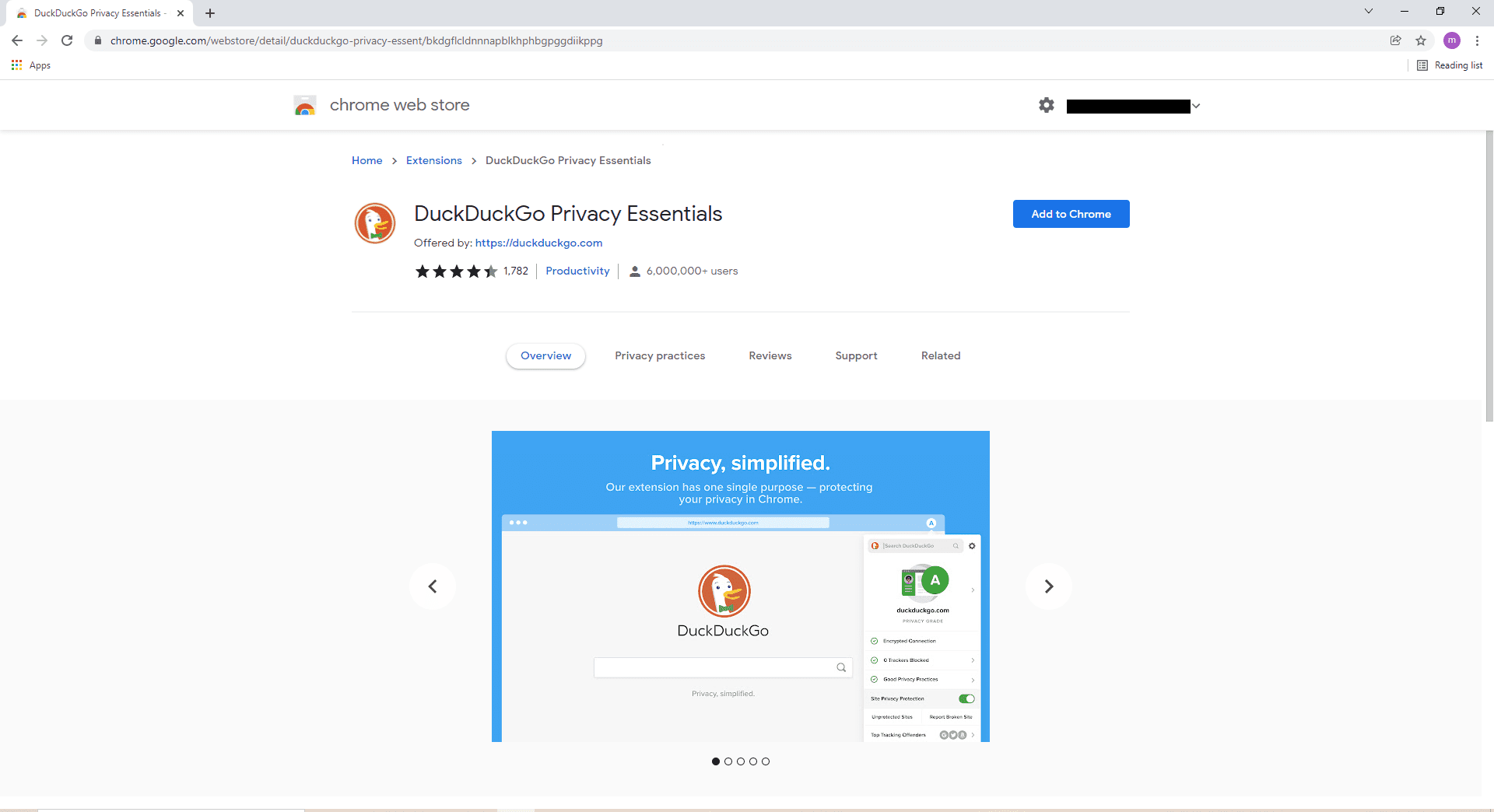Screen dimensions: 1494x812
Task: Click the lock icon in the address bar
Action: click(97, 40)
